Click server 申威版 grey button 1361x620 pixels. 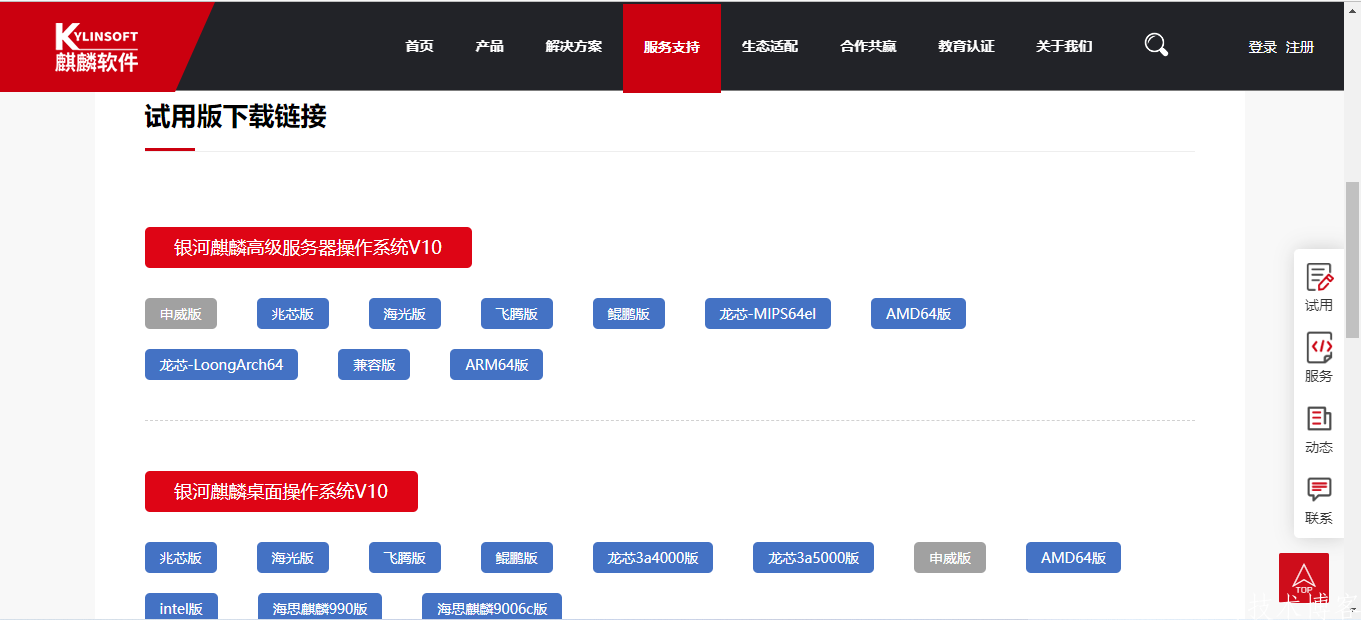(181, 314)
